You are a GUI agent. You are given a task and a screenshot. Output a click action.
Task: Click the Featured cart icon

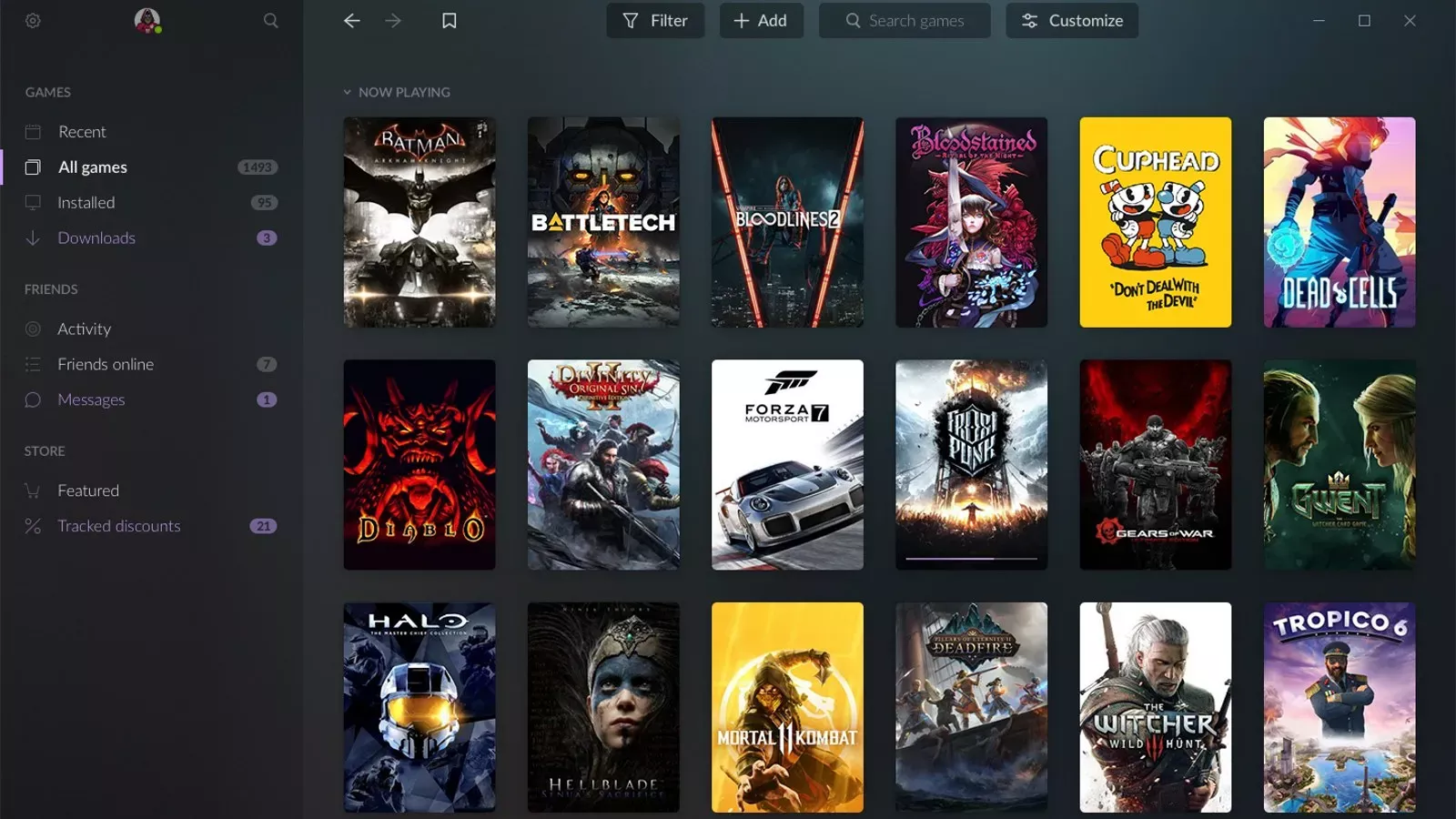click(x=33, y=490)
